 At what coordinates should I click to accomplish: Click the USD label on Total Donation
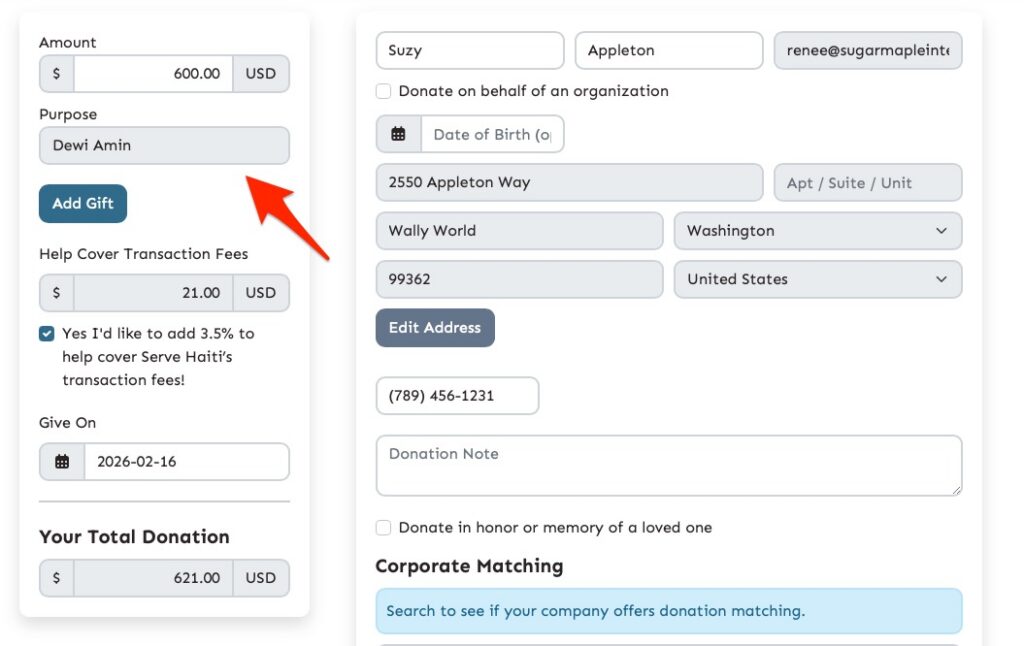coord(261,577)
